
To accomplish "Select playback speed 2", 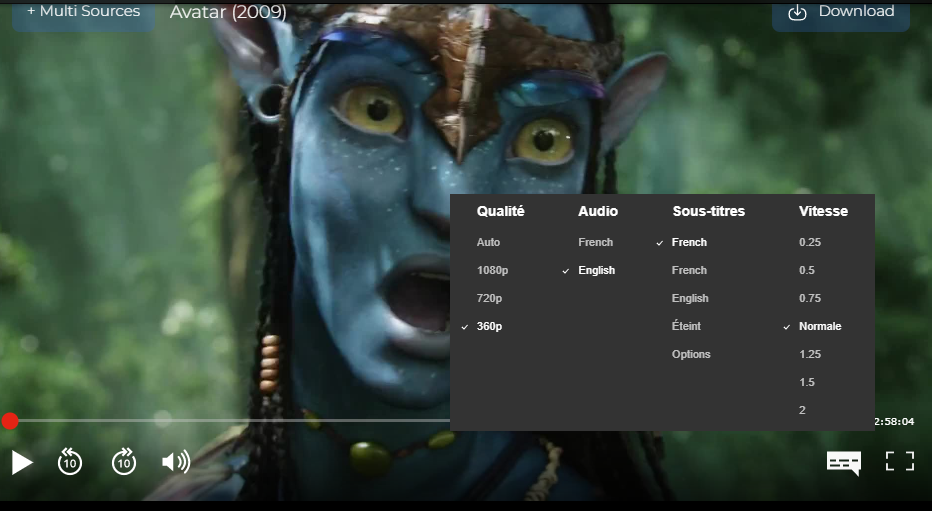I will pyautogui.click(x=802, y=410).
